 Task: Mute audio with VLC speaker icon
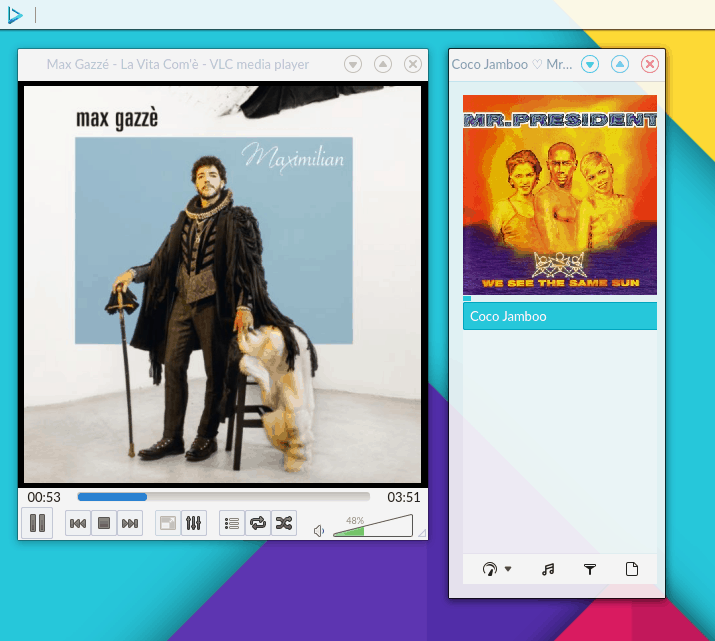[319, 531]
